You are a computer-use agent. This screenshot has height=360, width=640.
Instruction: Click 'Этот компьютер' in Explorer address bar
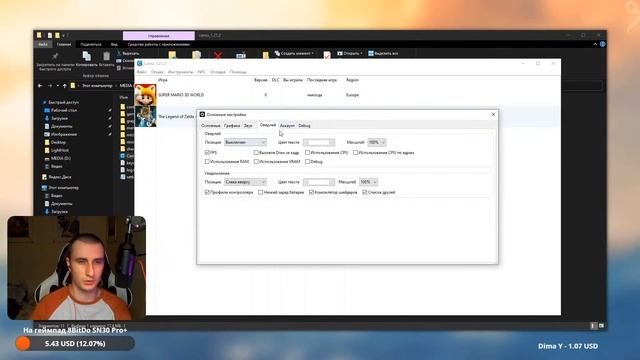pyautogui.click(x=97, y=86)
